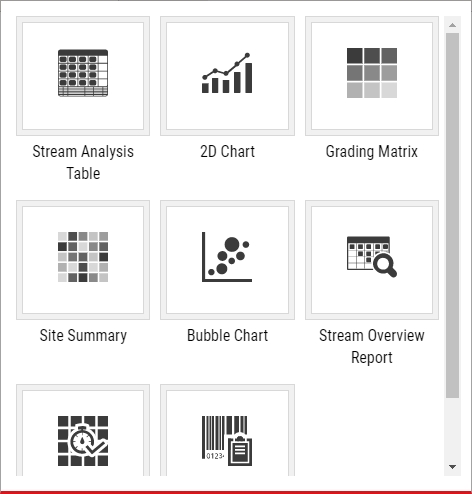
Task: Click the Stream Overview Report label
Action: [372, 347]
